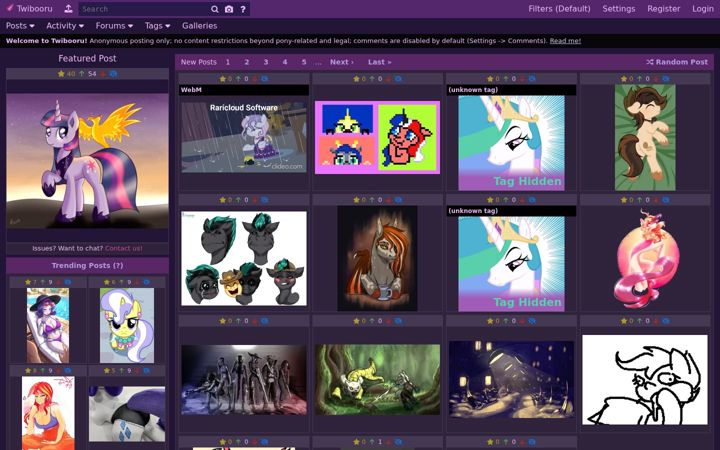Screen dimensions: 720x450
Task: Expand the Forums dropdown menu
Action: point(114,26)
